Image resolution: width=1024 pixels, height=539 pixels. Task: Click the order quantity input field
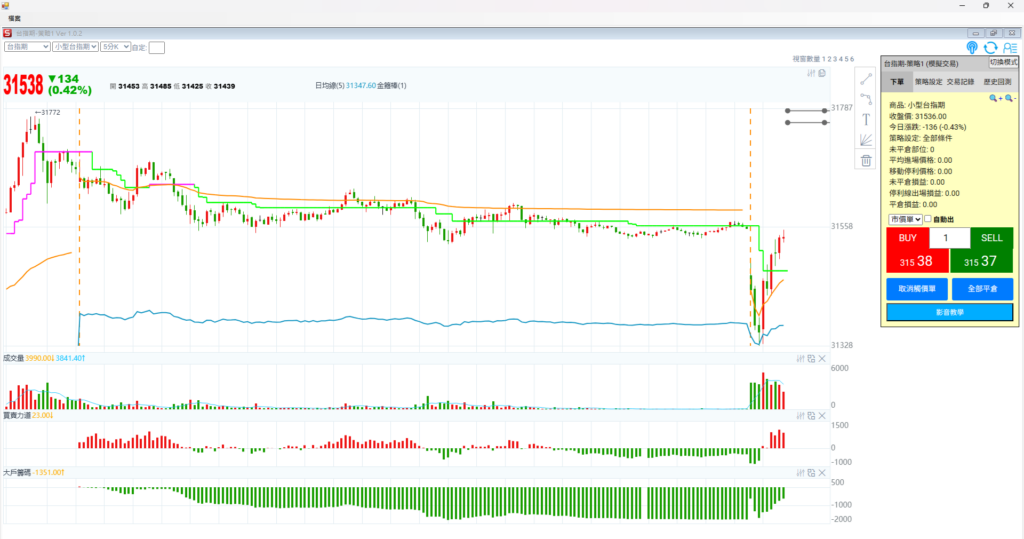coord(949,238)
